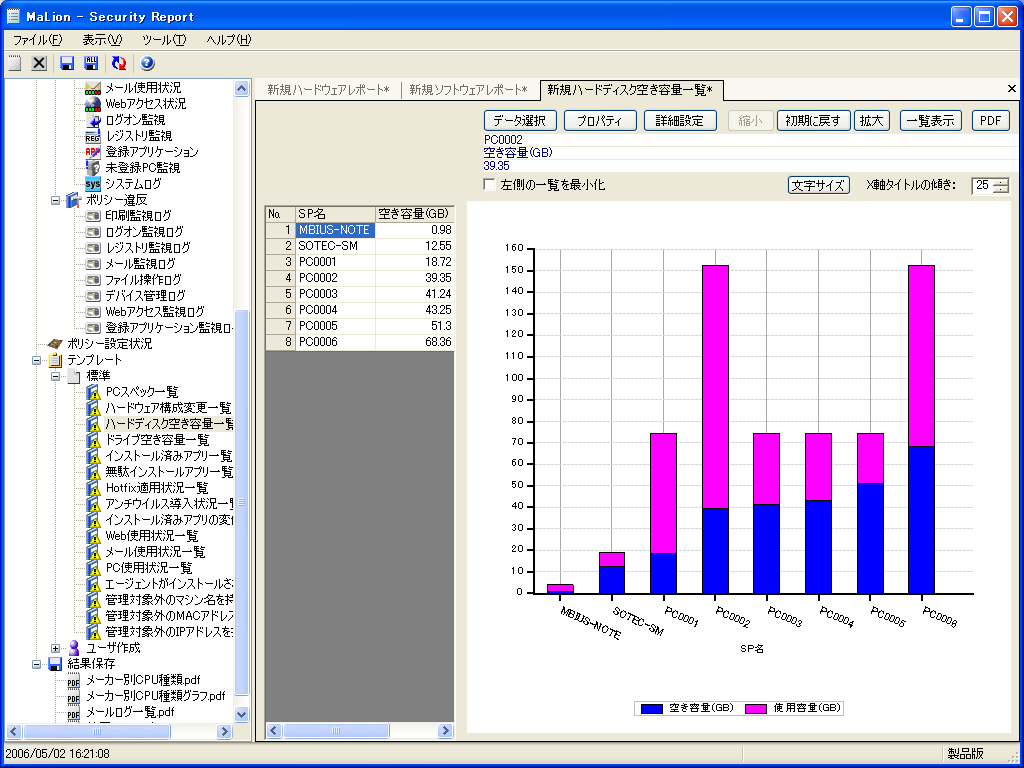Click the delete X toolbar icon
Screen dimensions: 1024x768
39,63
